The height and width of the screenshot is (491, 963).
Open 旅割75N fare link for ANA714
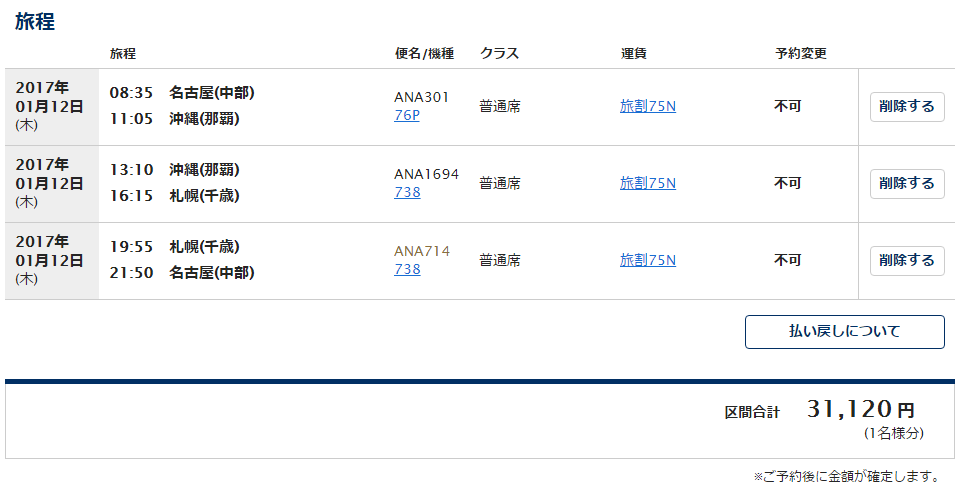click(x=648, y=260)
